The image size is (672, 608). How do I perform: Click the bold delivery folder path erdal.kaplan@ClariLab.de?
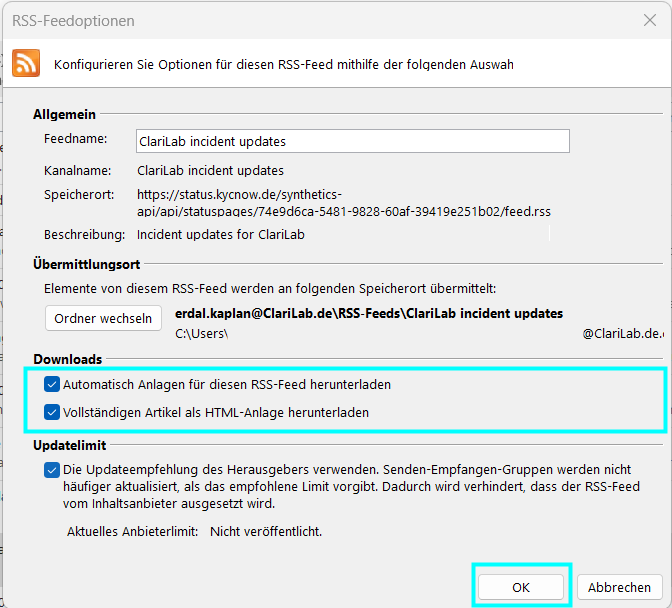coord(369,314)
